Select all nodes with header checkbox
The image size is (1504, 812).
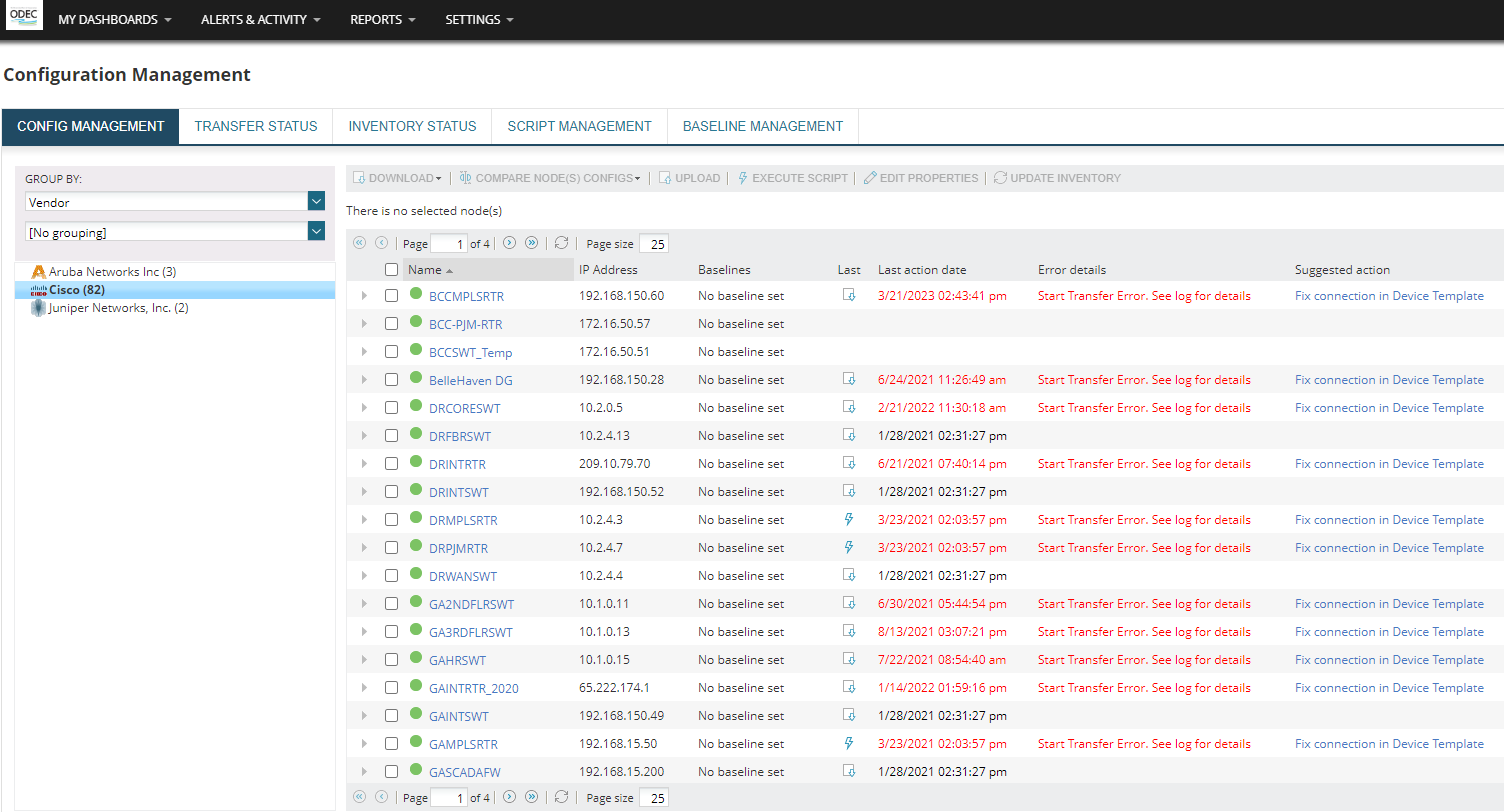point(391,269)
